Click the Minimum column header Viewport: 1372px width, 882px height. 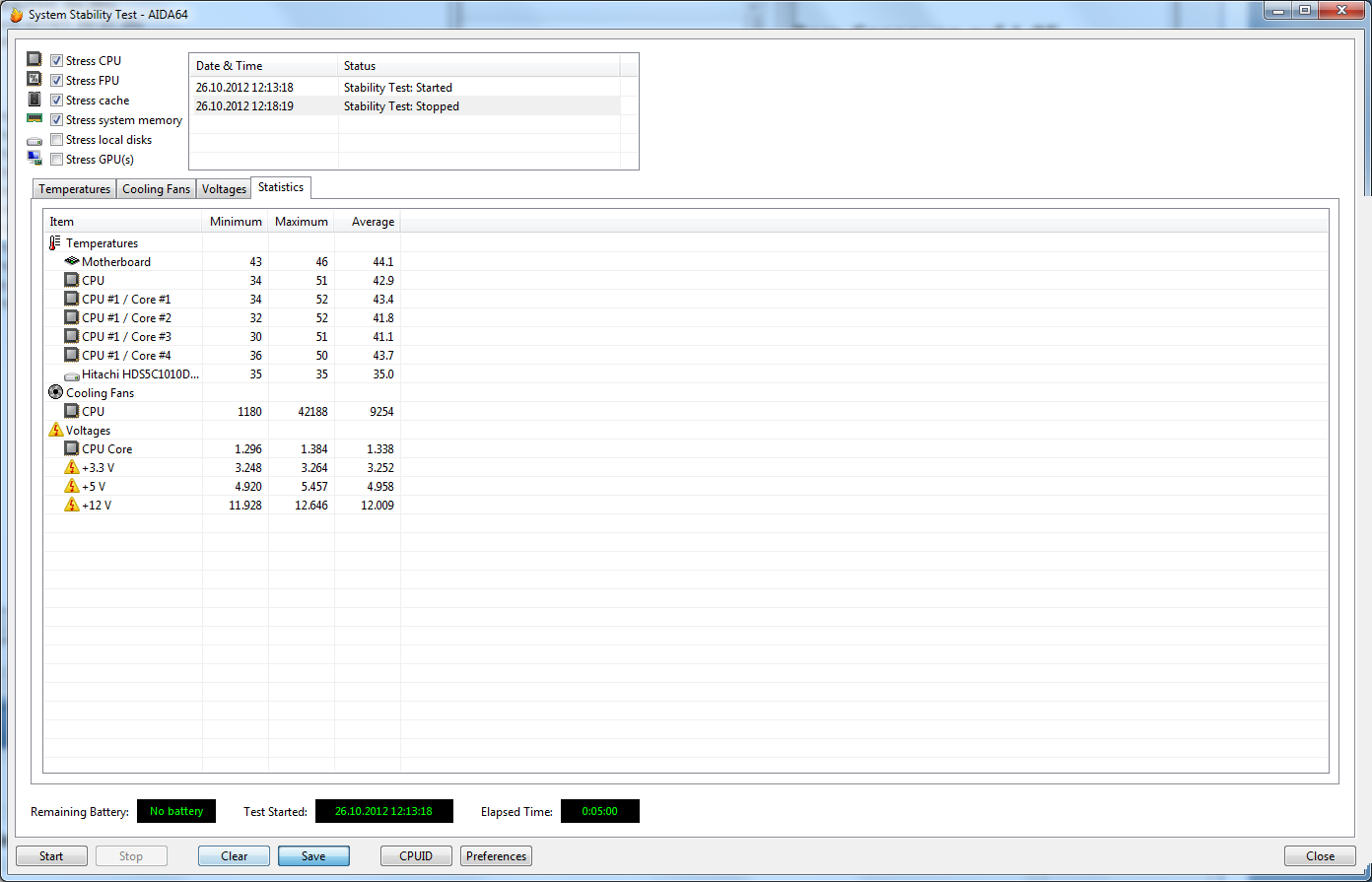click(236, 222)
